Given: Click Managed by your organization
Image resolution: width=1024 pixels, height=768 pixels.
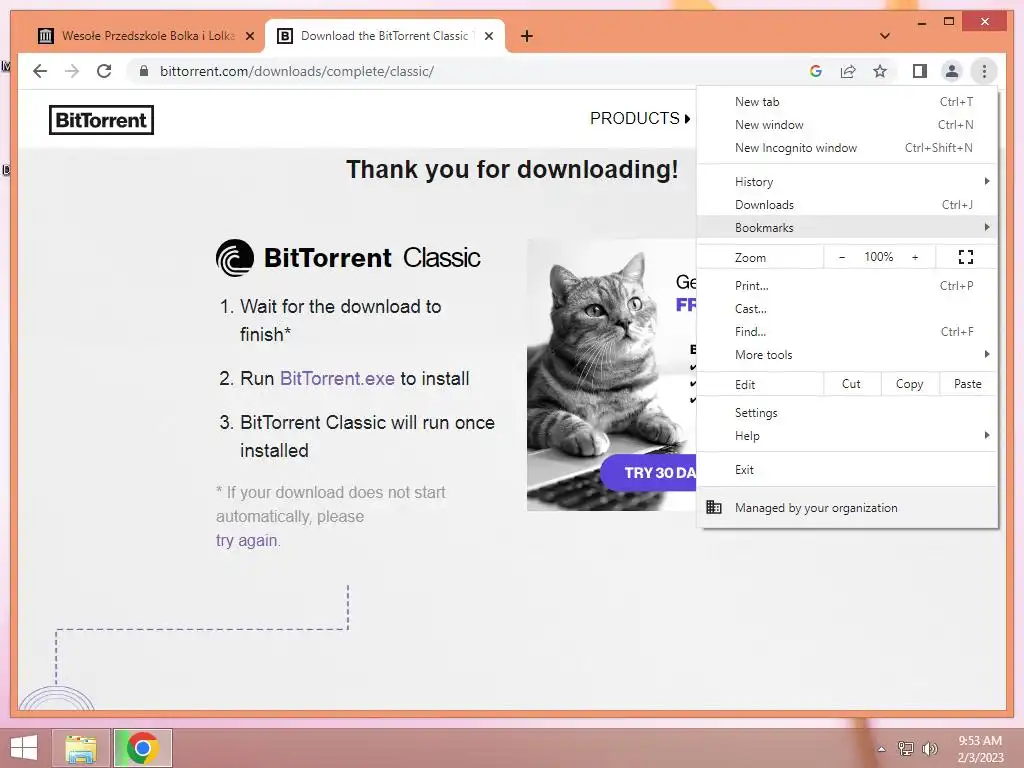Looking at the screenshot, I should click(x=847, y=507).
